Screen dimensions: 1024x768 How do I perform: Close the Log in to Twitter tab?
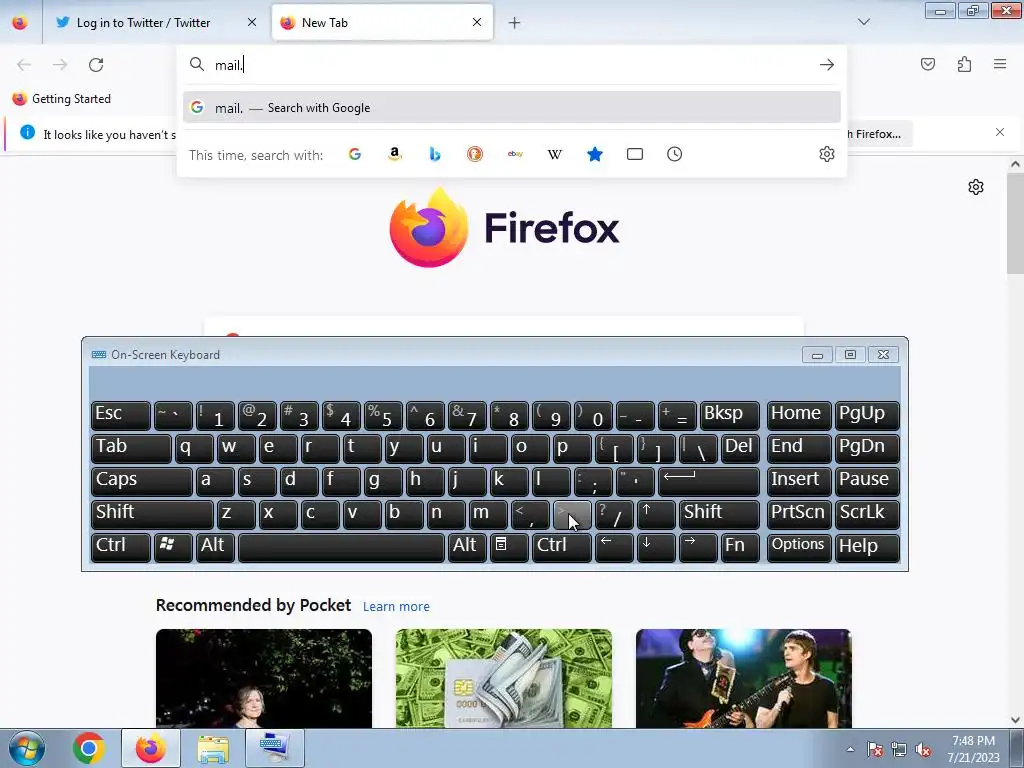point(252,22)
